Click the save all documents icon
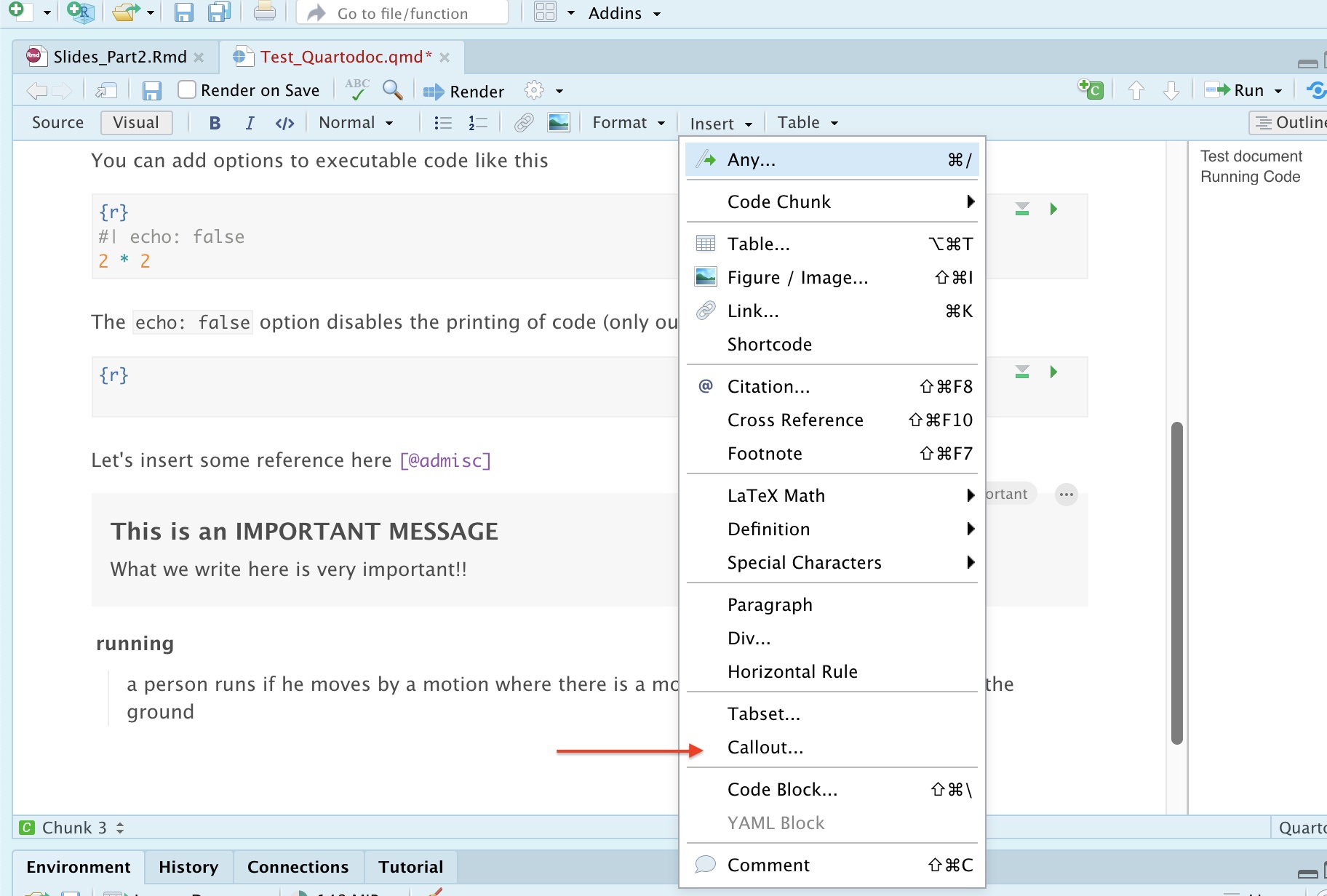The height and width of the screenshot is (896, 1327). pos(219,12)
